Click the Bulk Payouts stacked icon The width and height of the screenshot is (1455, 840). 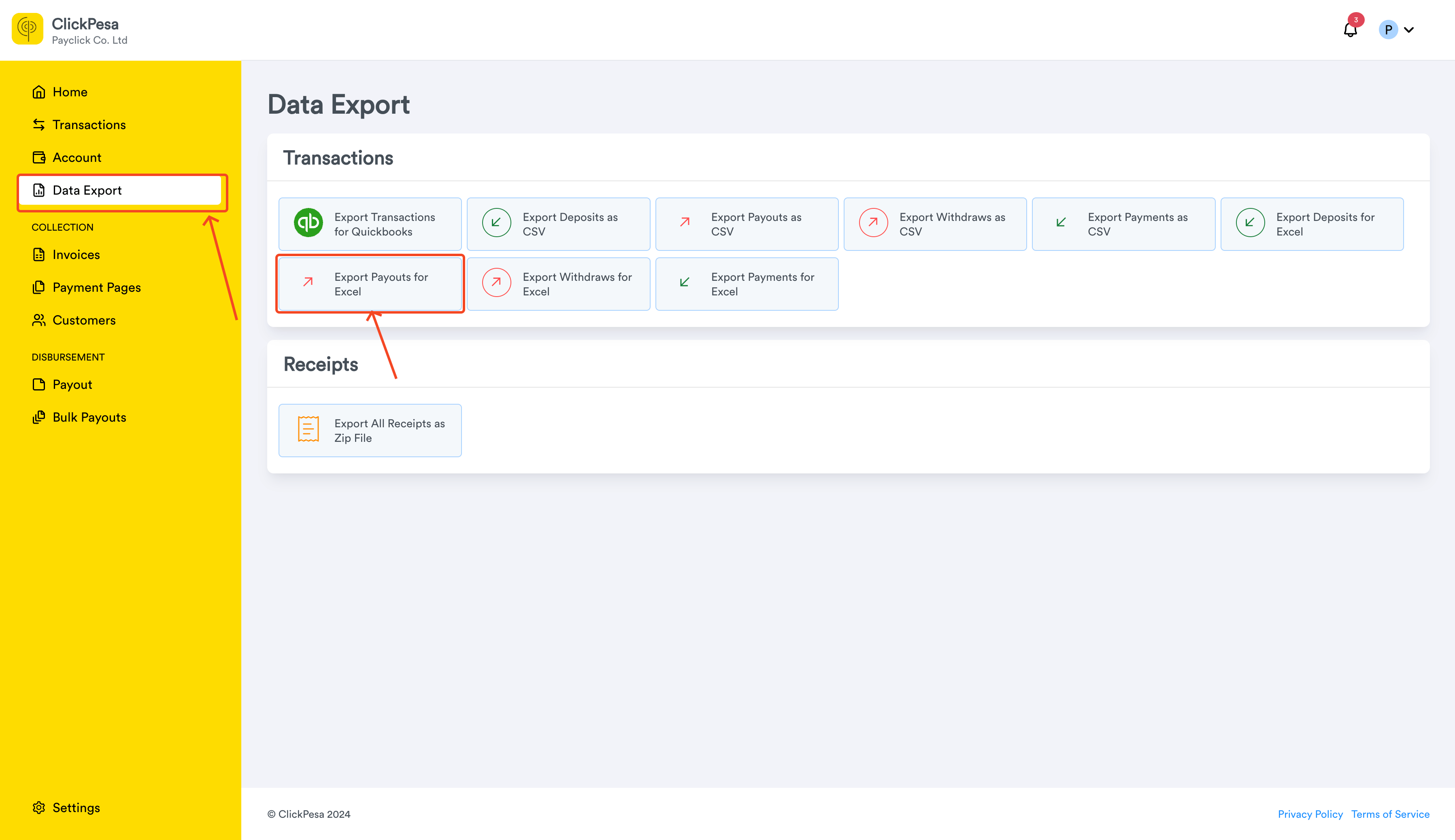(x=39, y=417)
